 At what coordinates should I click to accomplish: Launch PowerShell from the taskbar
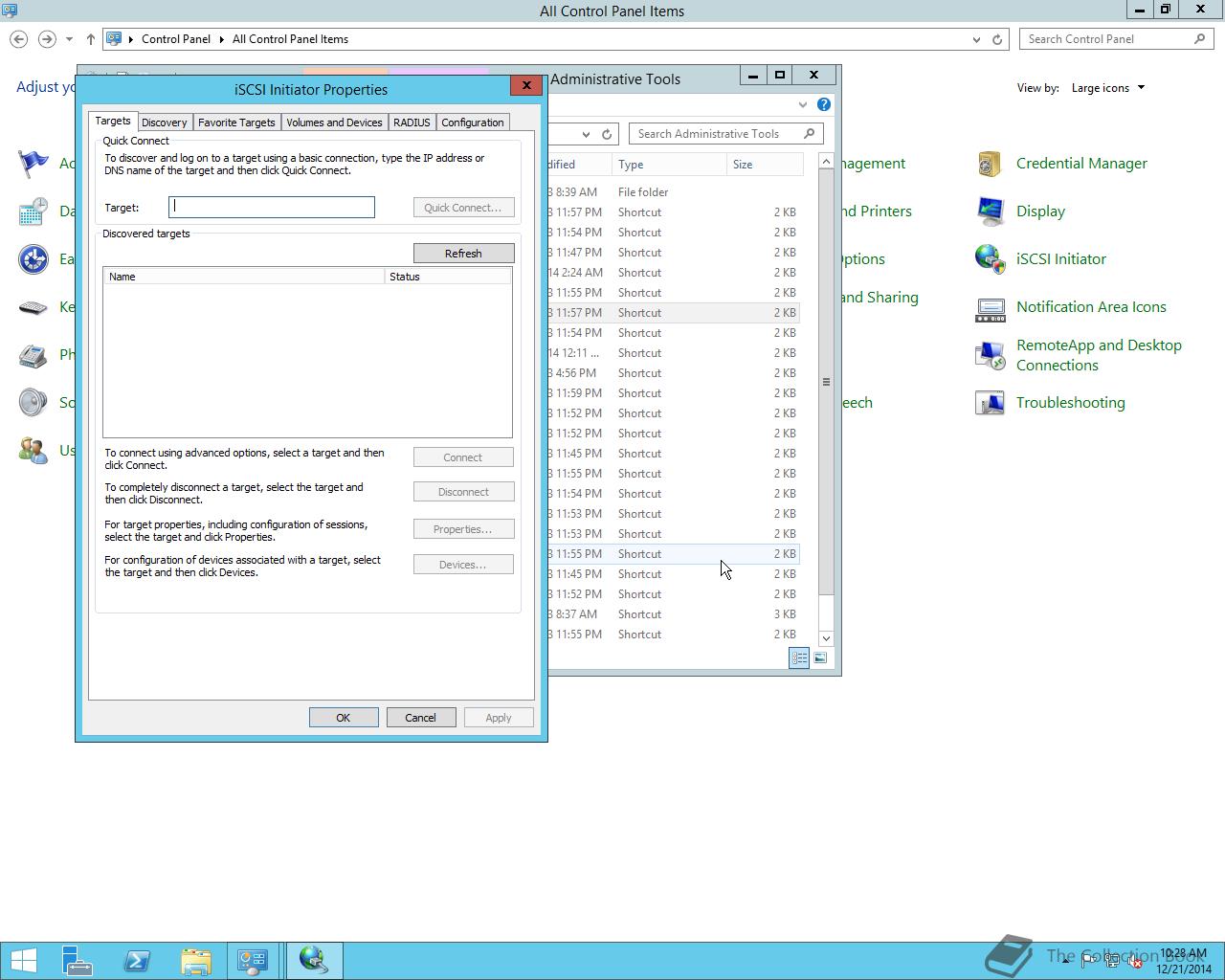coord(137,960)
